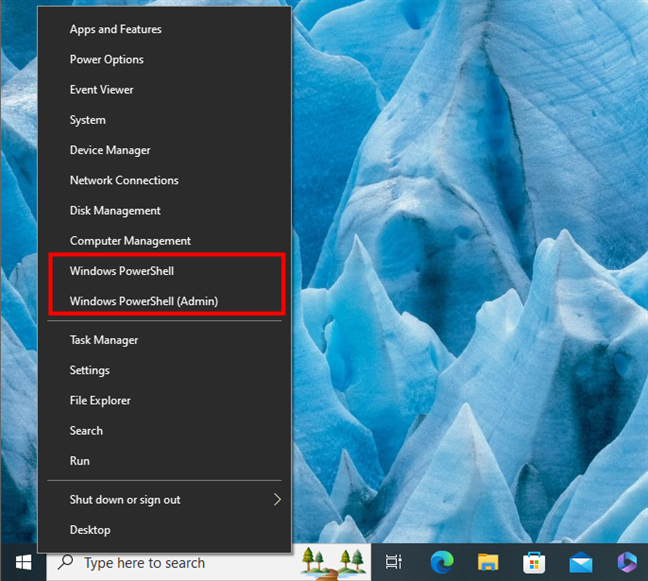This screenshot has height=581, width=648.
Task: Launch Windows PowerShell (Admin)
Action: click(x=164, y=301)
